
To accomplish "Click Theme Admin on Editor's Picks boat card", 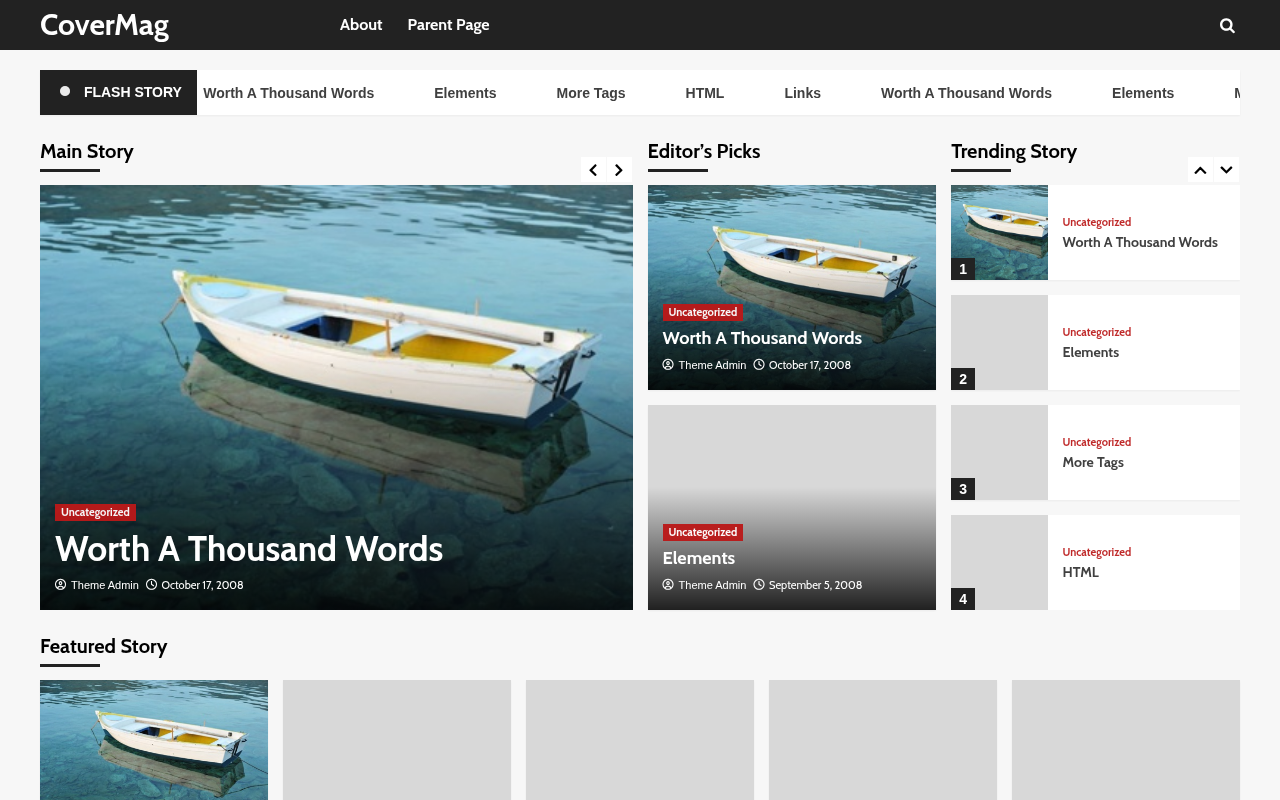I will (712, 365).
